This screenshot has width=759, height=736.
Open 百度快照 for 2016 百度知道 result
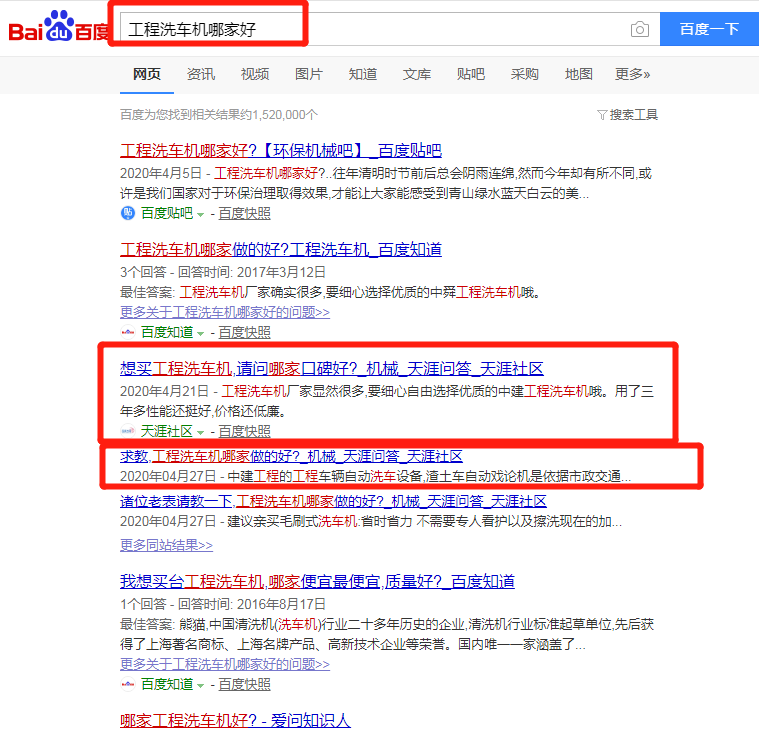tap(244, 684)
